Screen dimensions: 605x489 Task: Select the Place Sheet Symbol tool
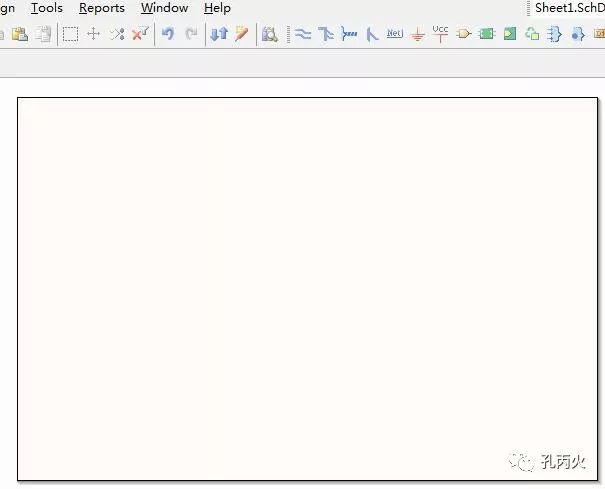pos(486,34)
